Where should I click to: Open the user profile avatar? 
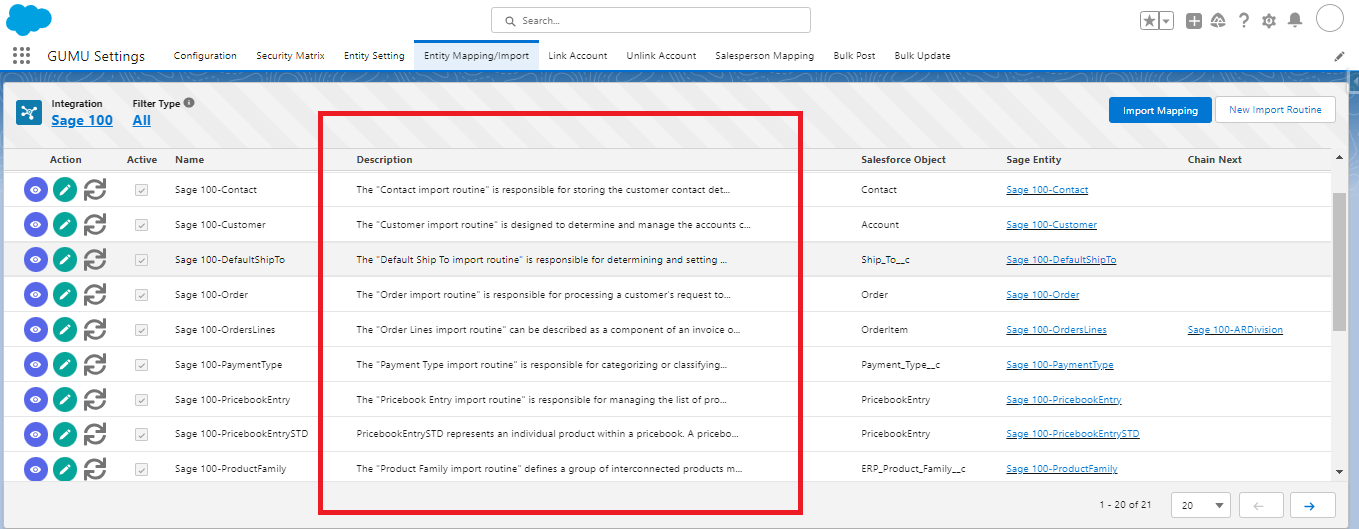[x=1329, y=18]
